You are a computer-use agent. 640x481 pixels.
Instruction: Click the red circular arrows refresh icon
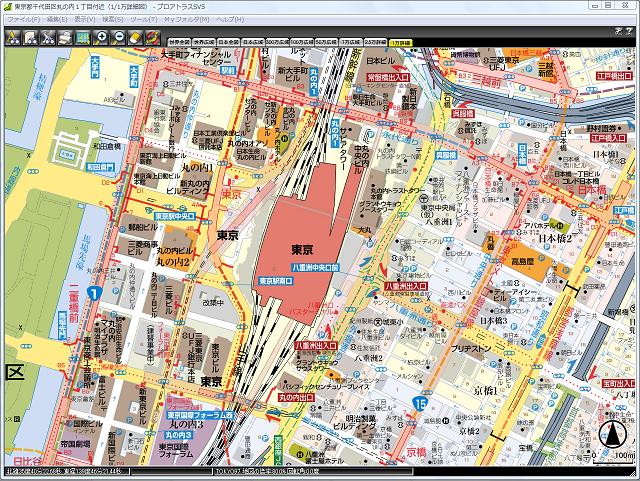click(x=153, y=38)
